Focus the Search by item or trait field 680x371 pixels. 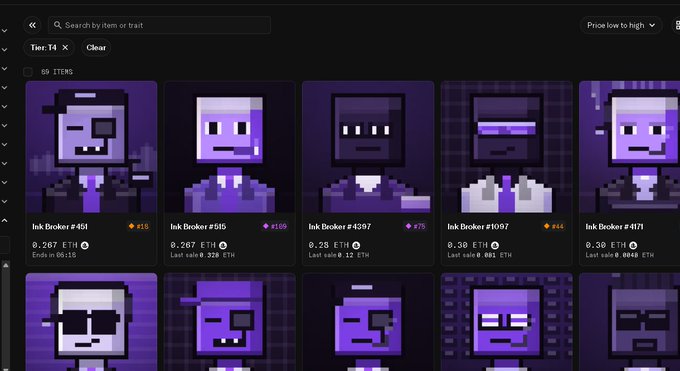tap(160, 25)
